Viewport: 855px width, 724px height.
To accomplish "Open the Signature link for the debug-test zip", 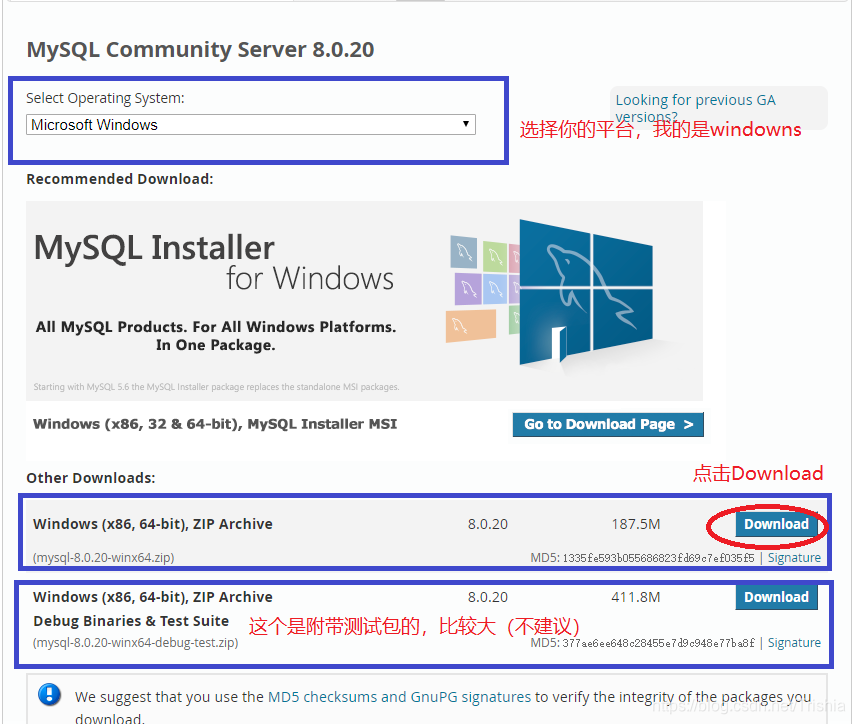I will pyautogui.click(x=794, y=643).
